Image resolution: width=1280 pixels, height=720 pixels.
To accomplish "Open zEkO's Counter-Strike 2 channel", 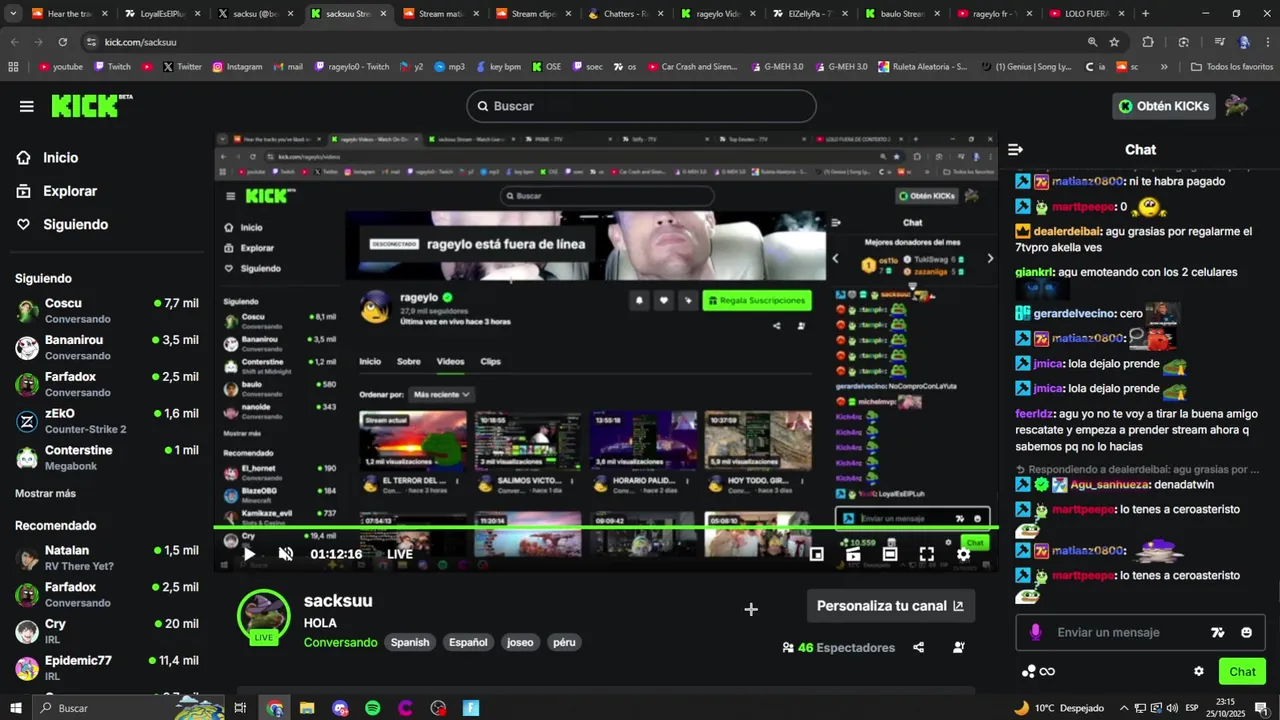I will 107,420.
